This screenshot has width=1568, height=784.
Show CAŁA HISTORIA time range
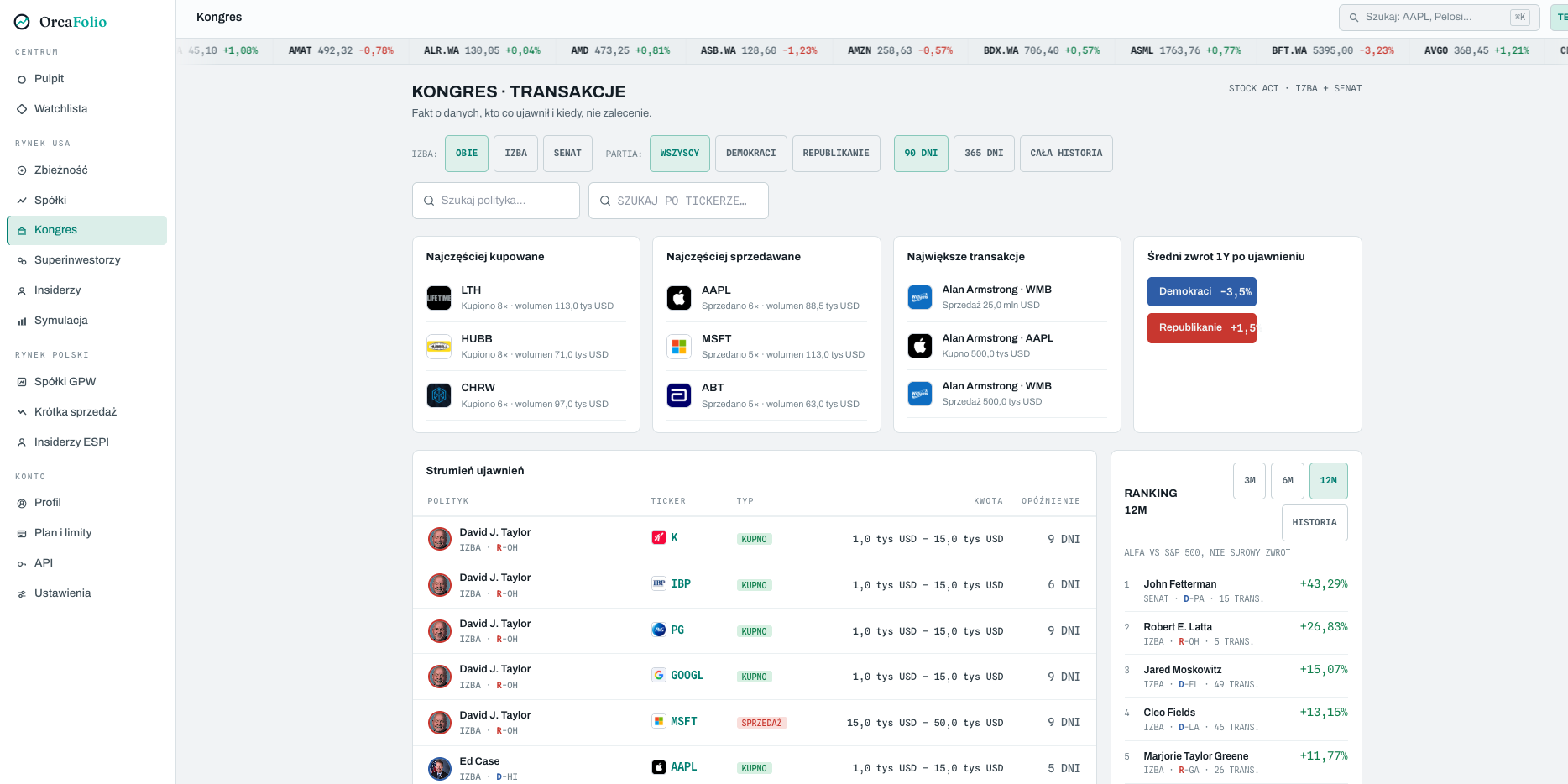pos(1066,154)
